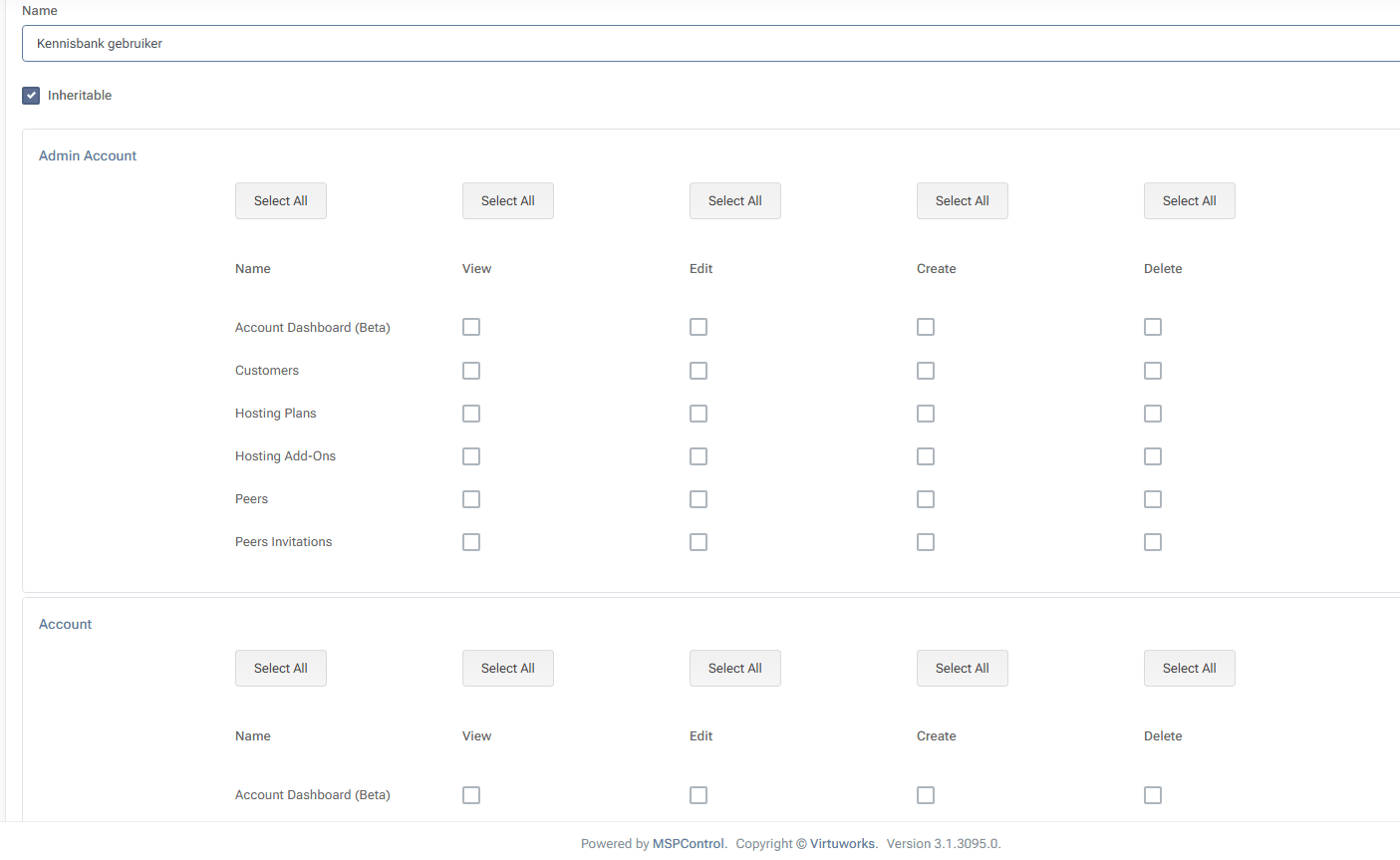Check View permission for Customers

pos(471,371)
